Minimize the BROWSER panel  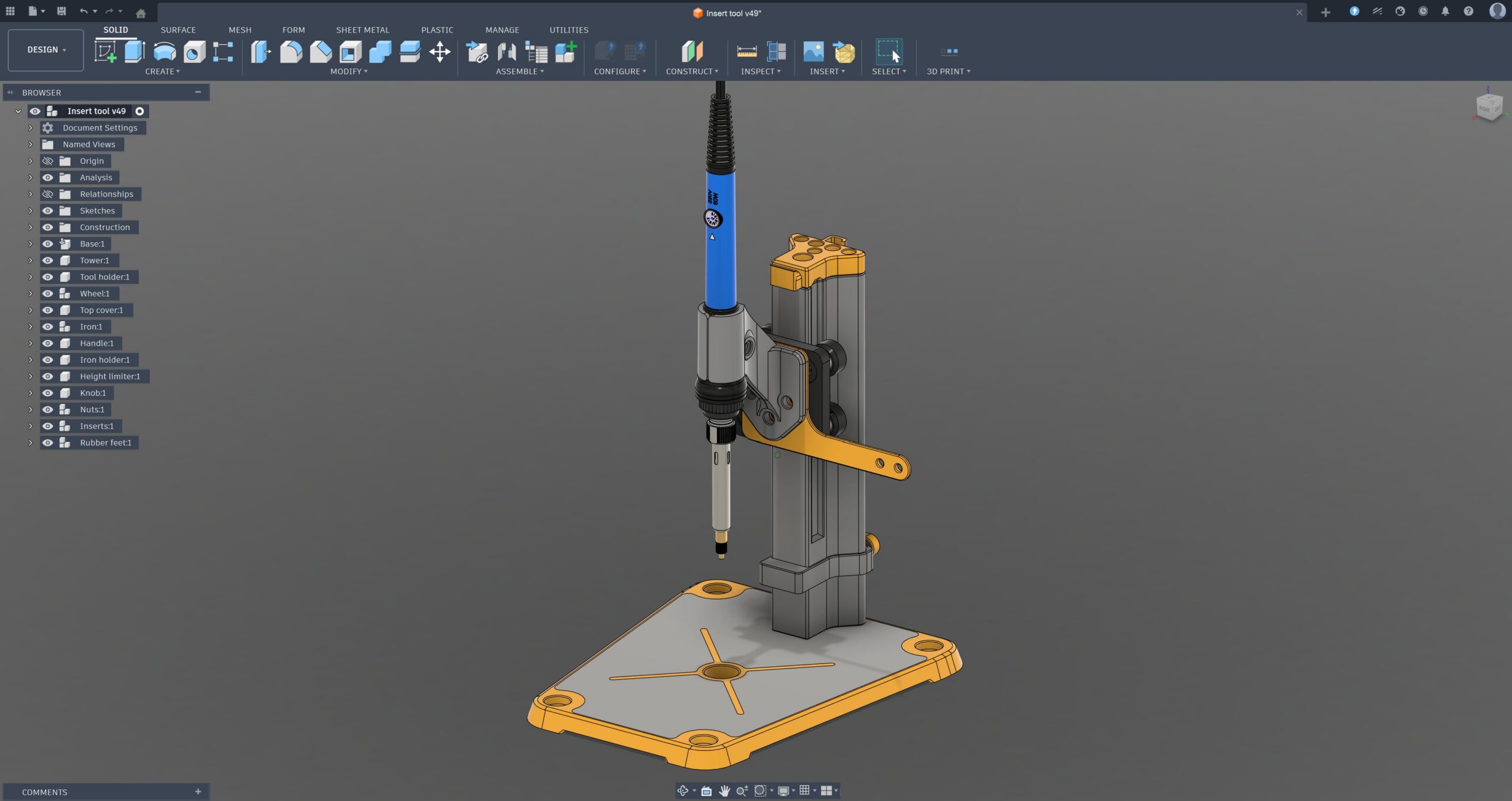(x=198, y=92)
